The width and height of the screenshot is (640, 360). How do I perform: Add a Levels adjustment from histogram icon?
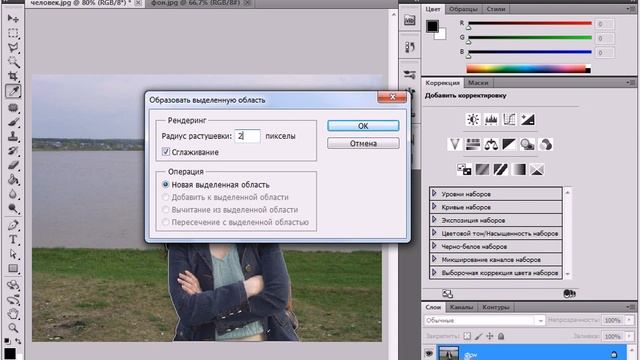pos(491,120)
